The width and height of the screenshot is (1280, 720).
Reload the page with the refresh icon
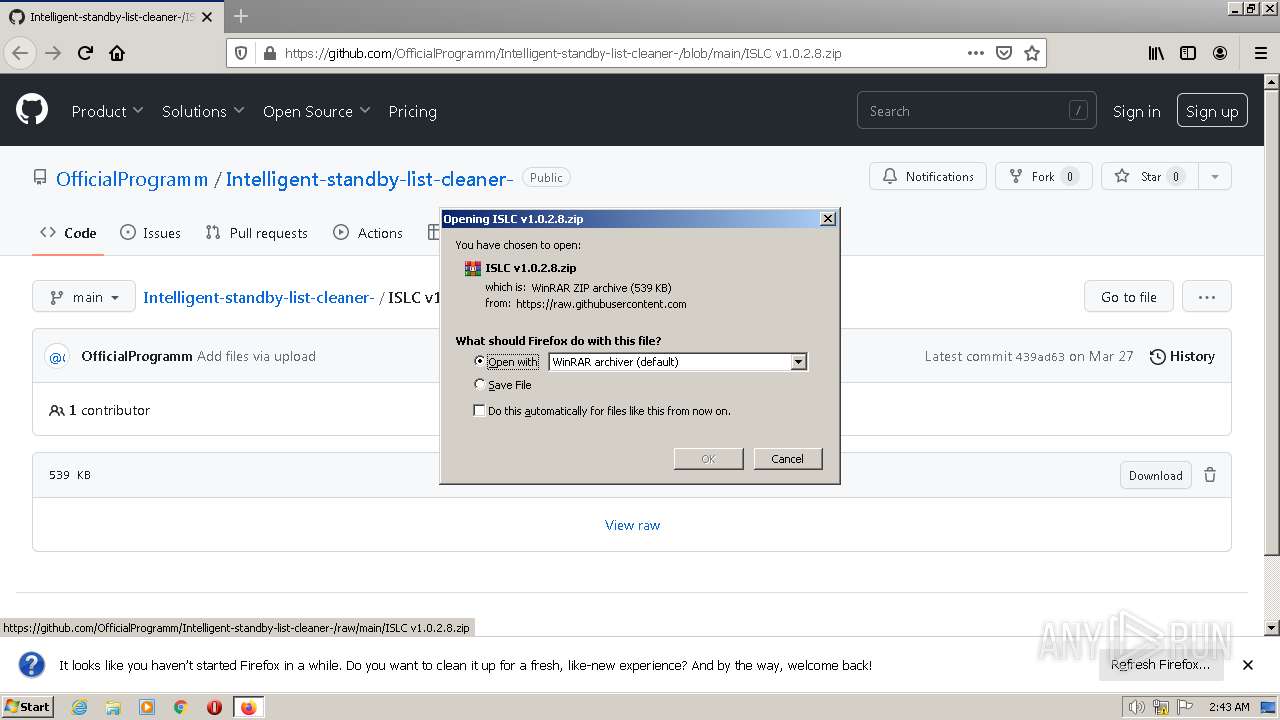point(86,53)
